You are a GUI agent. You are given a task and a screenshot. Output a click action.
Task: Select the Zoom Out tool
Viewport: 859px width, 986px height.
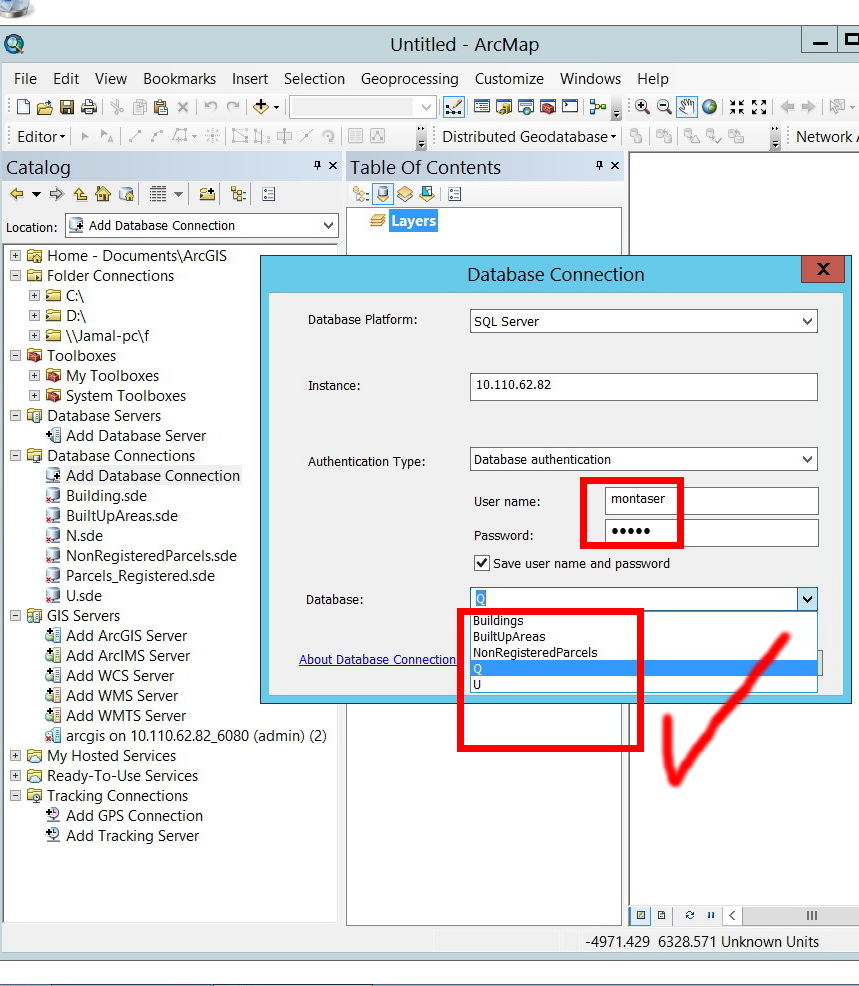664,107
